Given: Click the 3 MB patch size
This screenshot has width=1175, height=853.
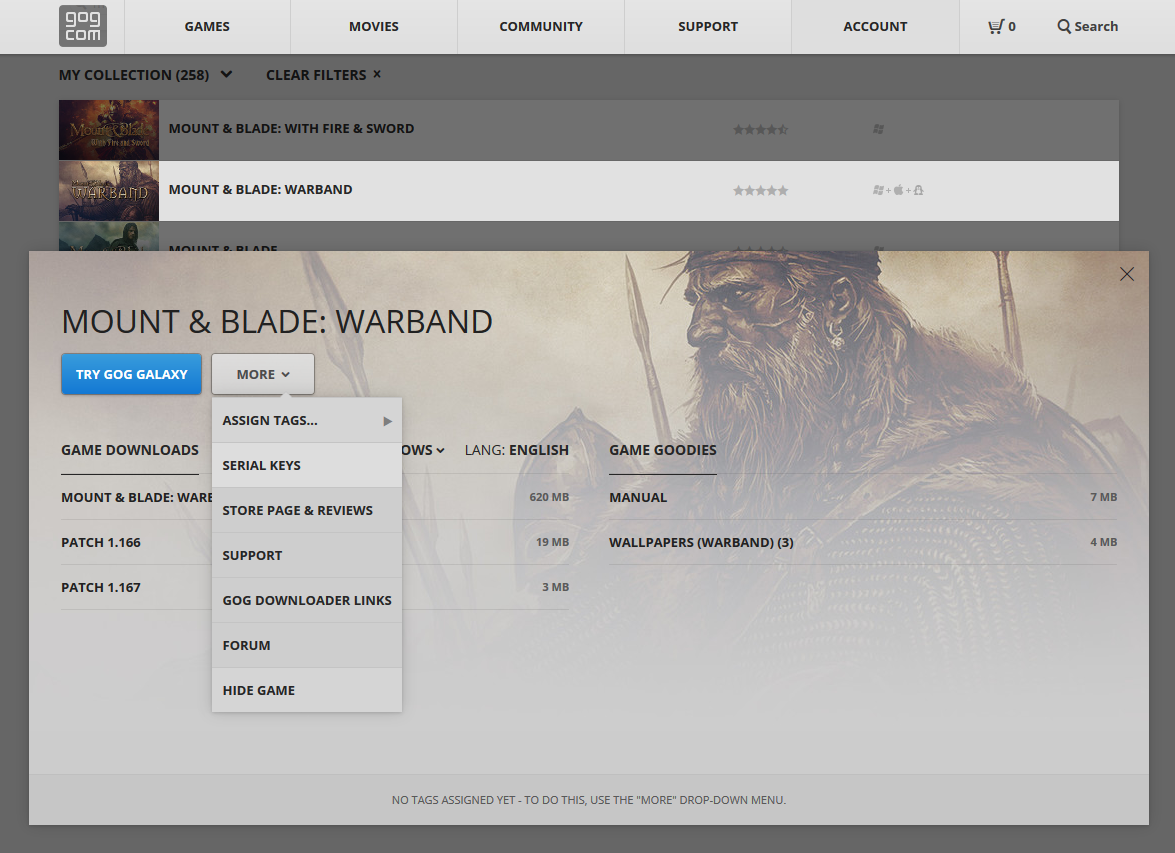Looking at the screenshot, I should click(x=555, y=588).
